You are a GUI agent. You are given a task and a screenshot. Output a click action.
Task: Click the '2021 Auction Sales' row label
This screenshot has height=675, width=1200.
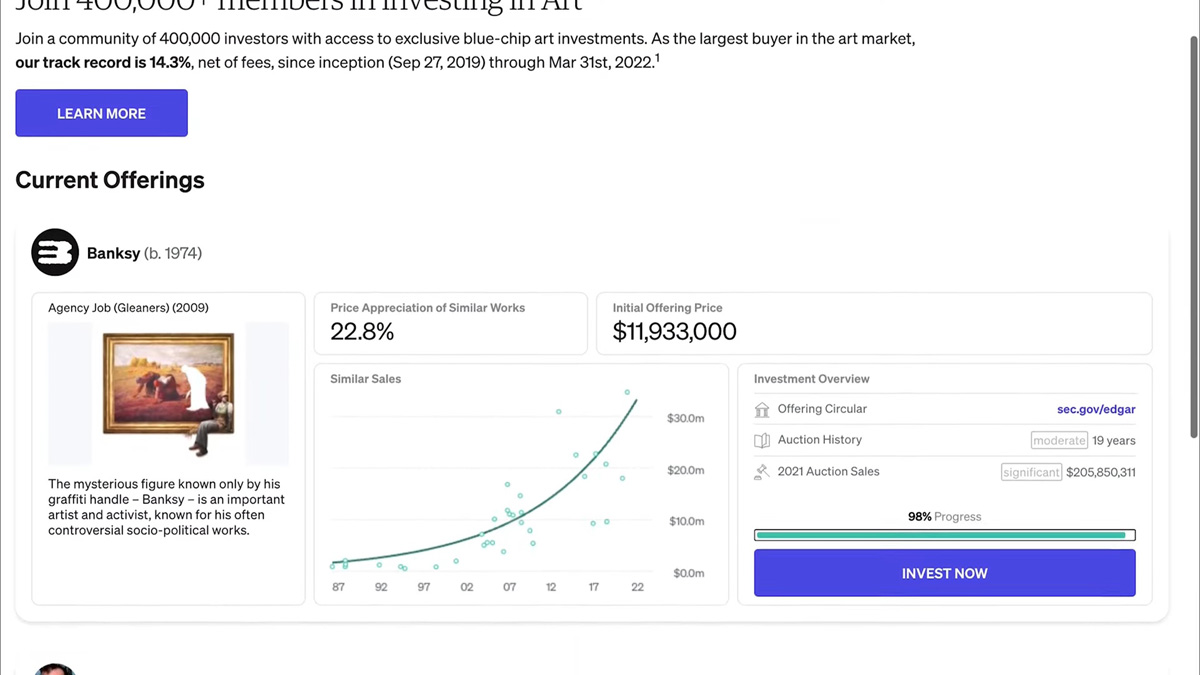828,471
